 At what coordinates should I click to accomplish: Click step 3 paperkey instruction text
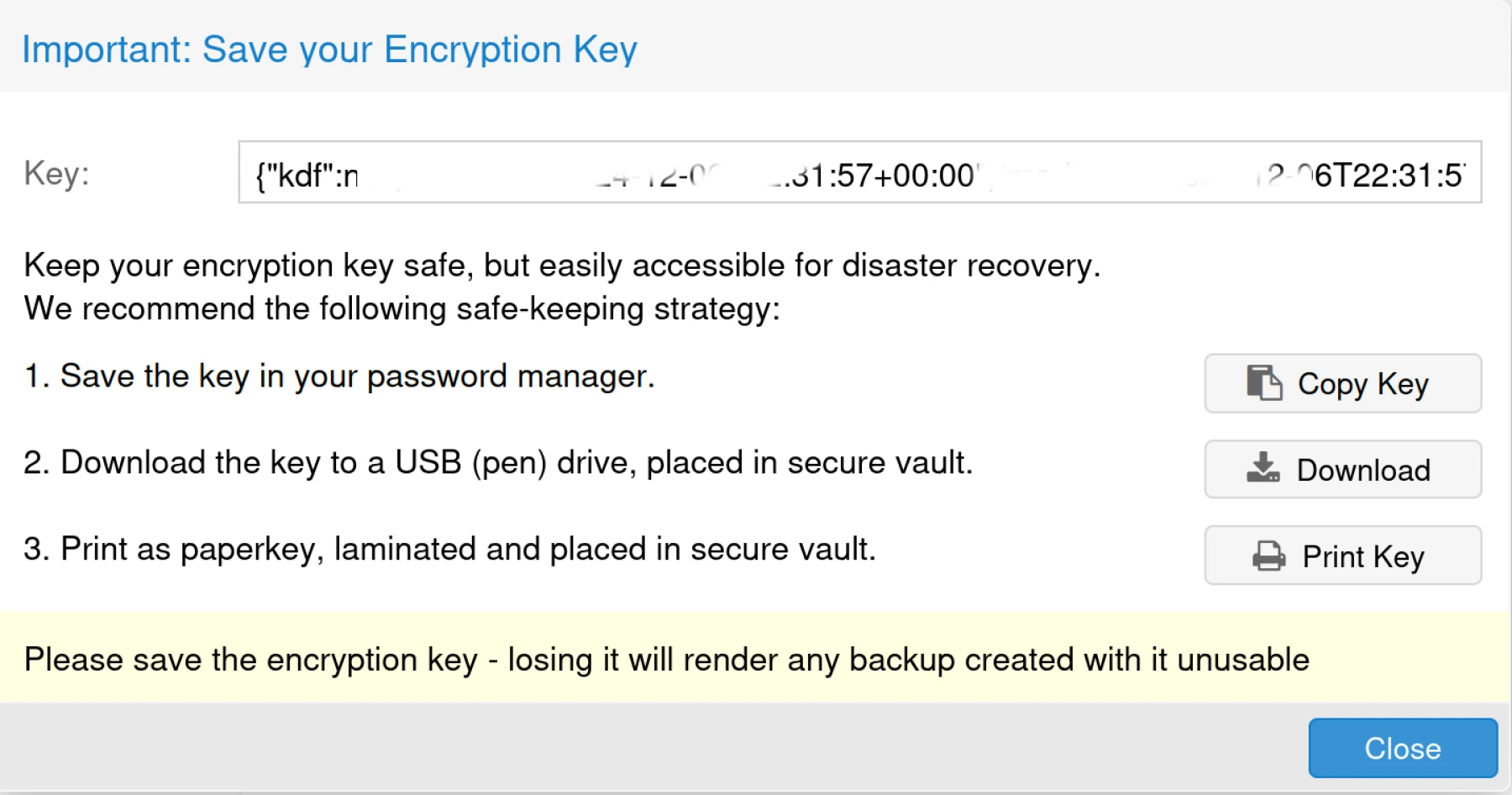(x=449, y=548)
